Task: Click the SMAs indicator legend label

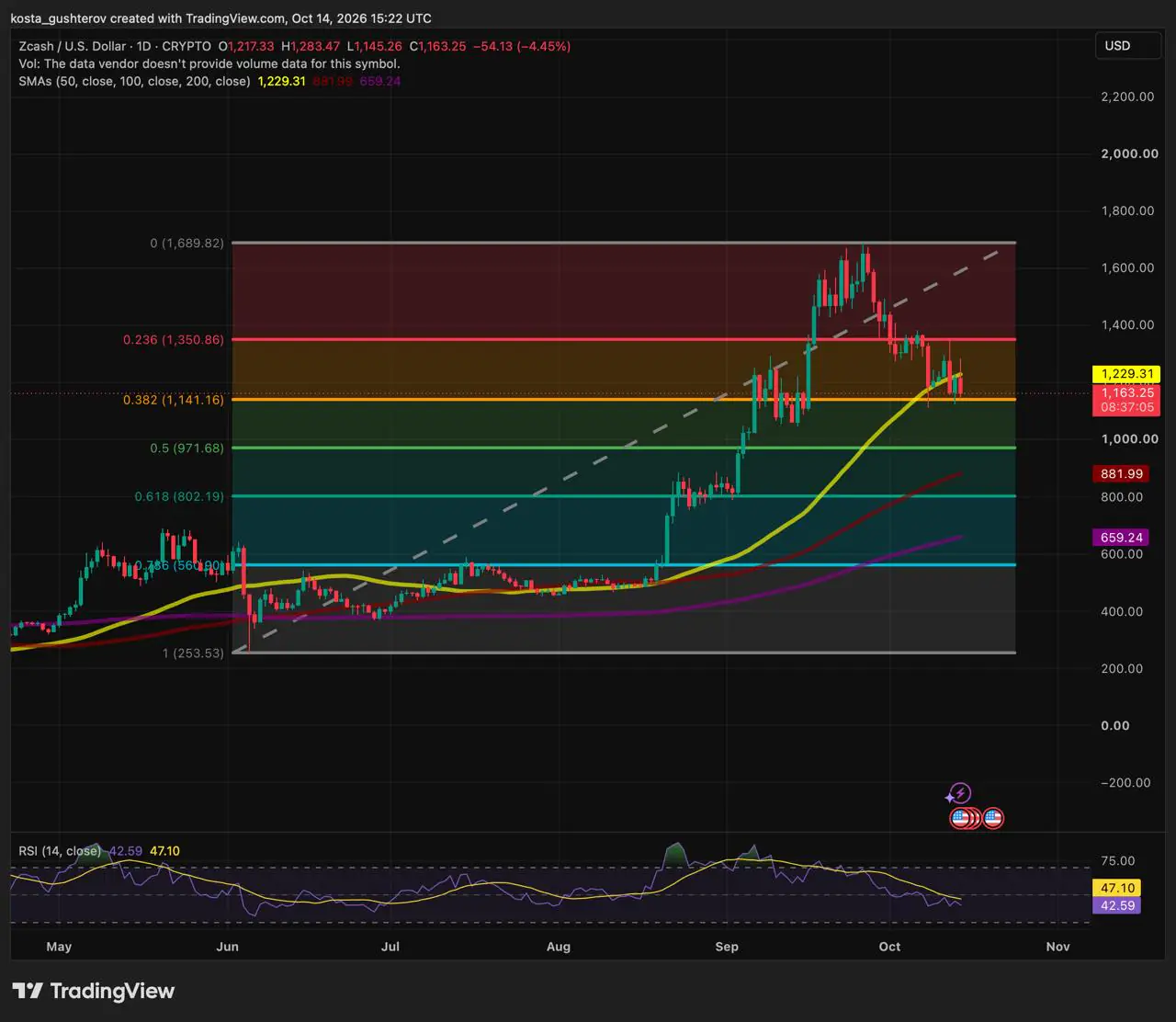Action: 134,81
